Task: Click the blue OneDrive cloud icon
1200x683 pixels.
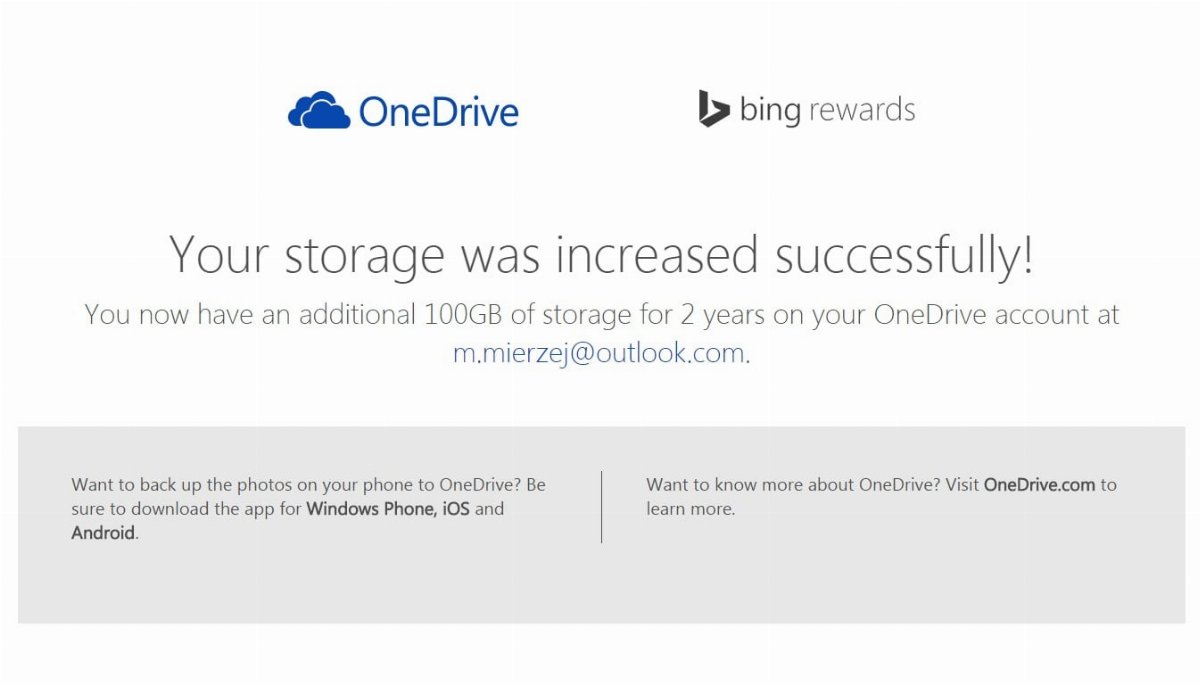Action: point(319,110)
